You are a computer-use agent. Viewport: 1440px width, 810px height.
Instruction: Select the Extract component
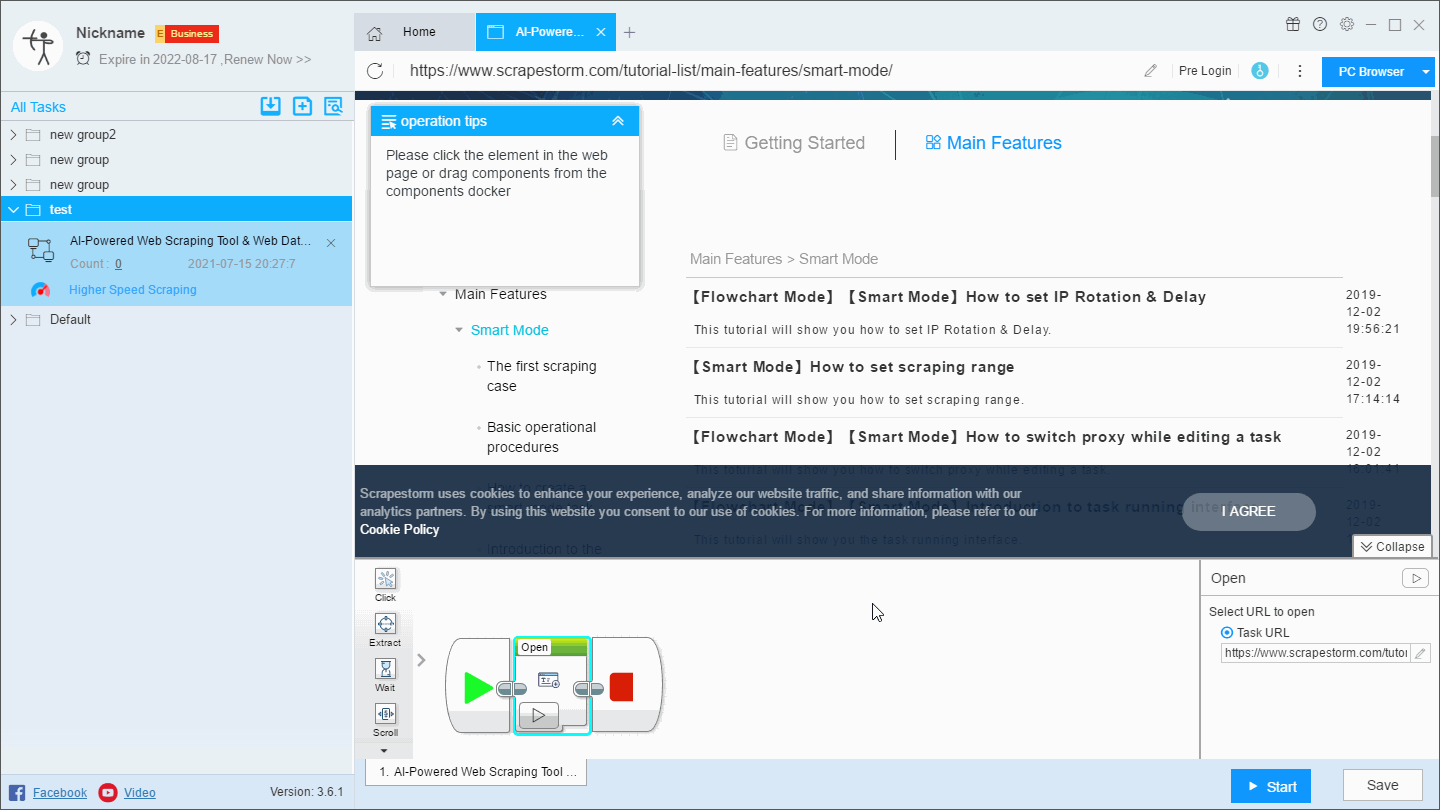pos(385,628)
